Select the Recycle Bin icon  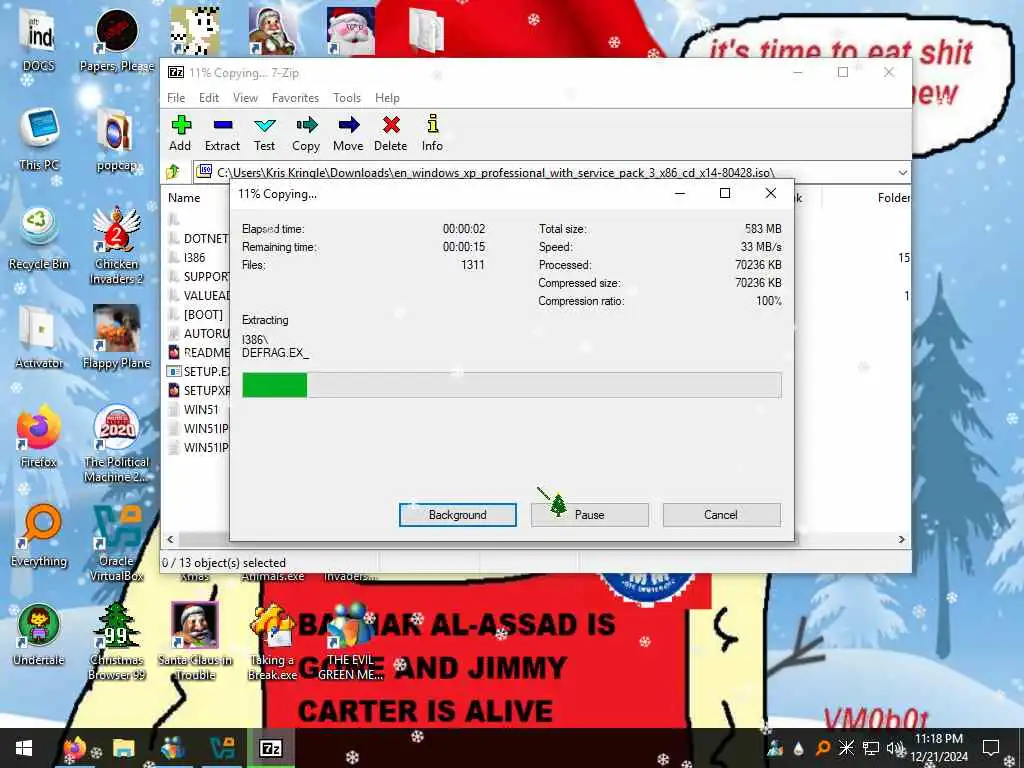[x=39, y=238]
